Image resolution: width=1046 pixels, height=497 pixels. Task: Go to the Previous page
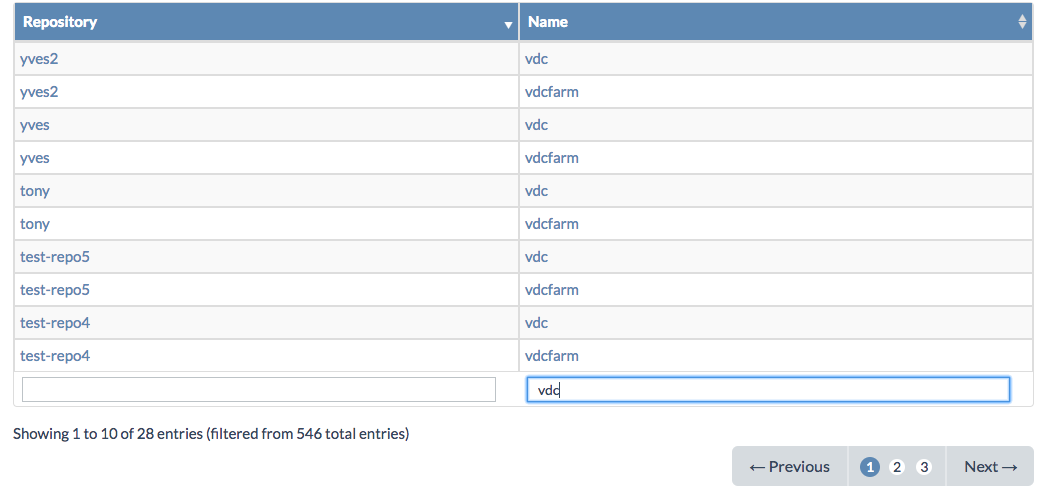[789, 467]
